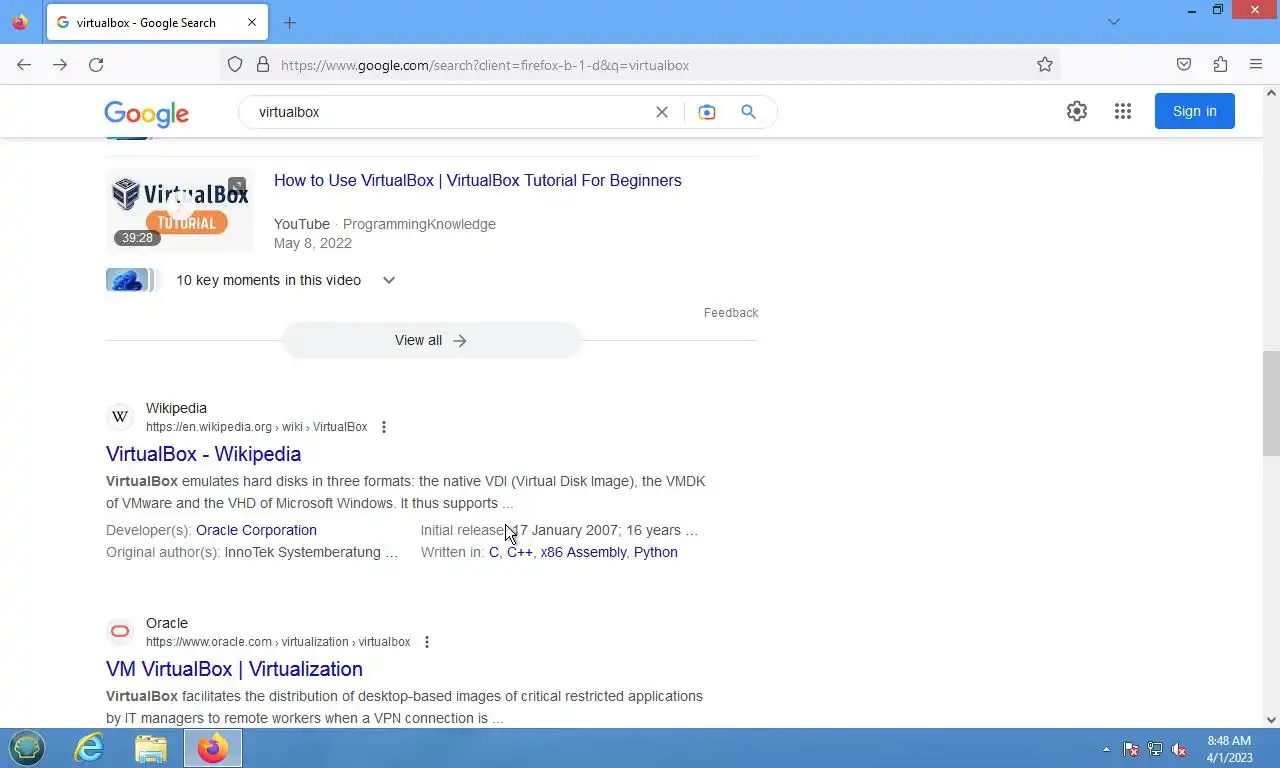Submit search with magnifier icon

748,112
